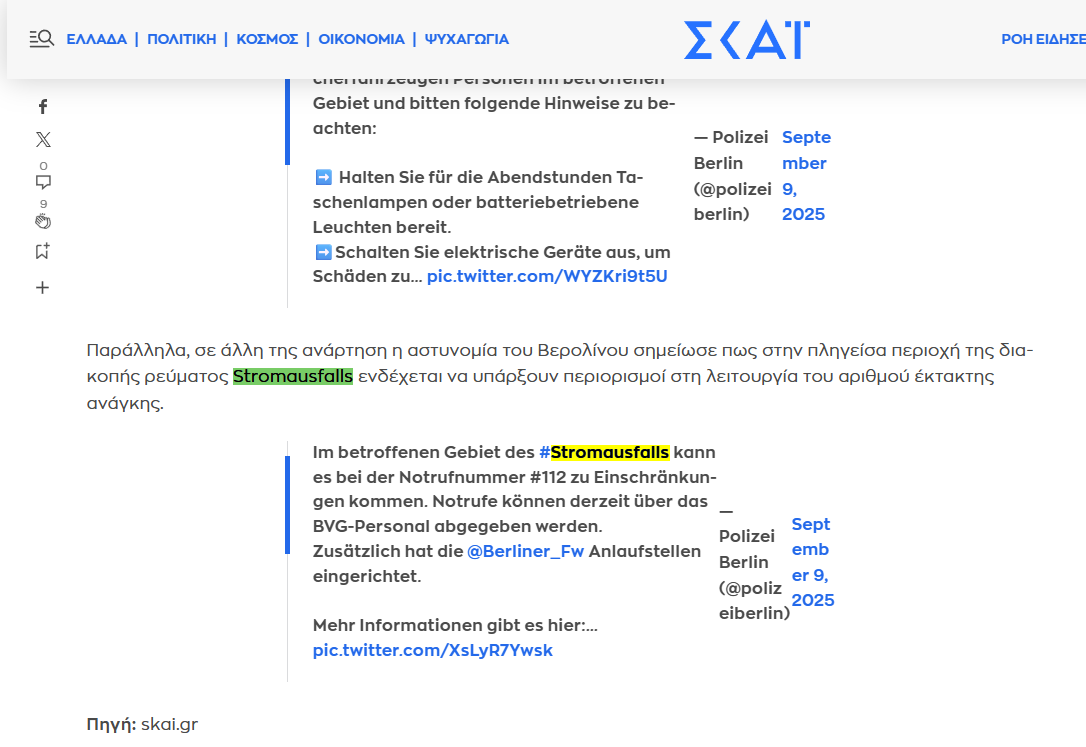Go to ΣΚΑΪ homepage logo
1086x747 pixels.
point(746,40)
